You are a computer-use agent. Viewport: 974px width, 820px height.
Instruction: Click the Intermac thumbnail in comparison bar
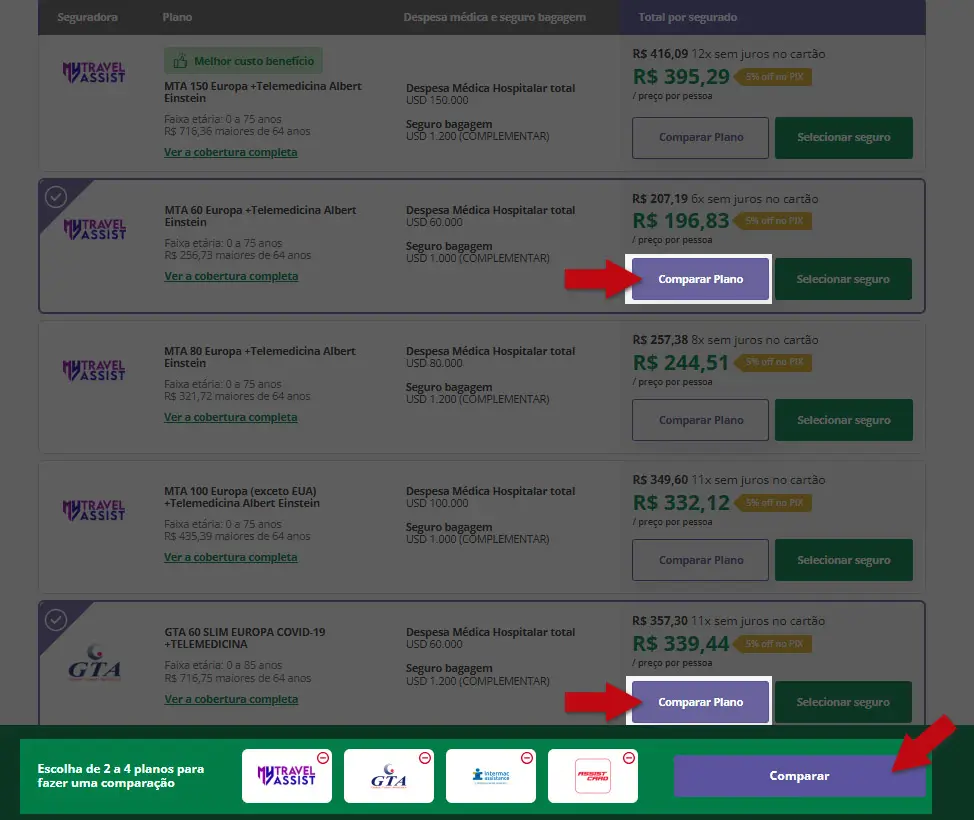[x=491, y=776]
